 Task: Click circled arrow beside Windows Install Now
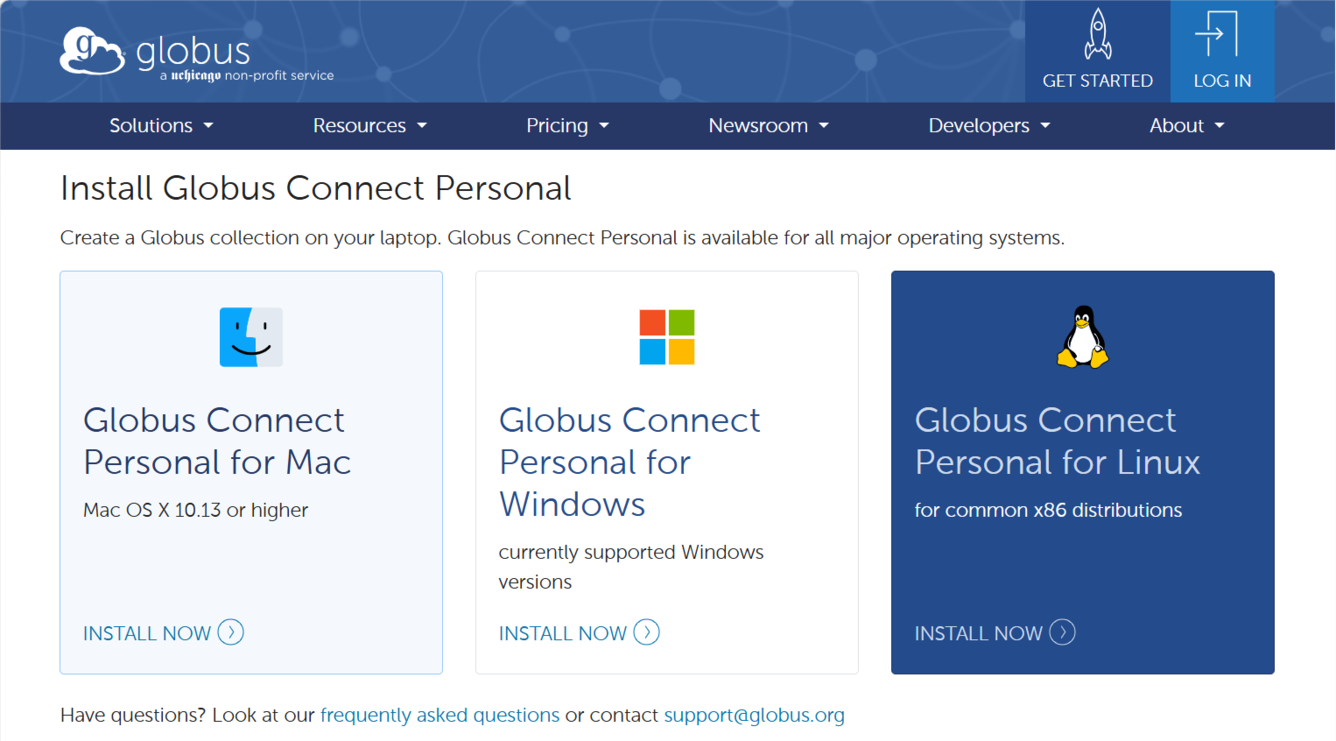pyautogui.click(x=647, y=632)
